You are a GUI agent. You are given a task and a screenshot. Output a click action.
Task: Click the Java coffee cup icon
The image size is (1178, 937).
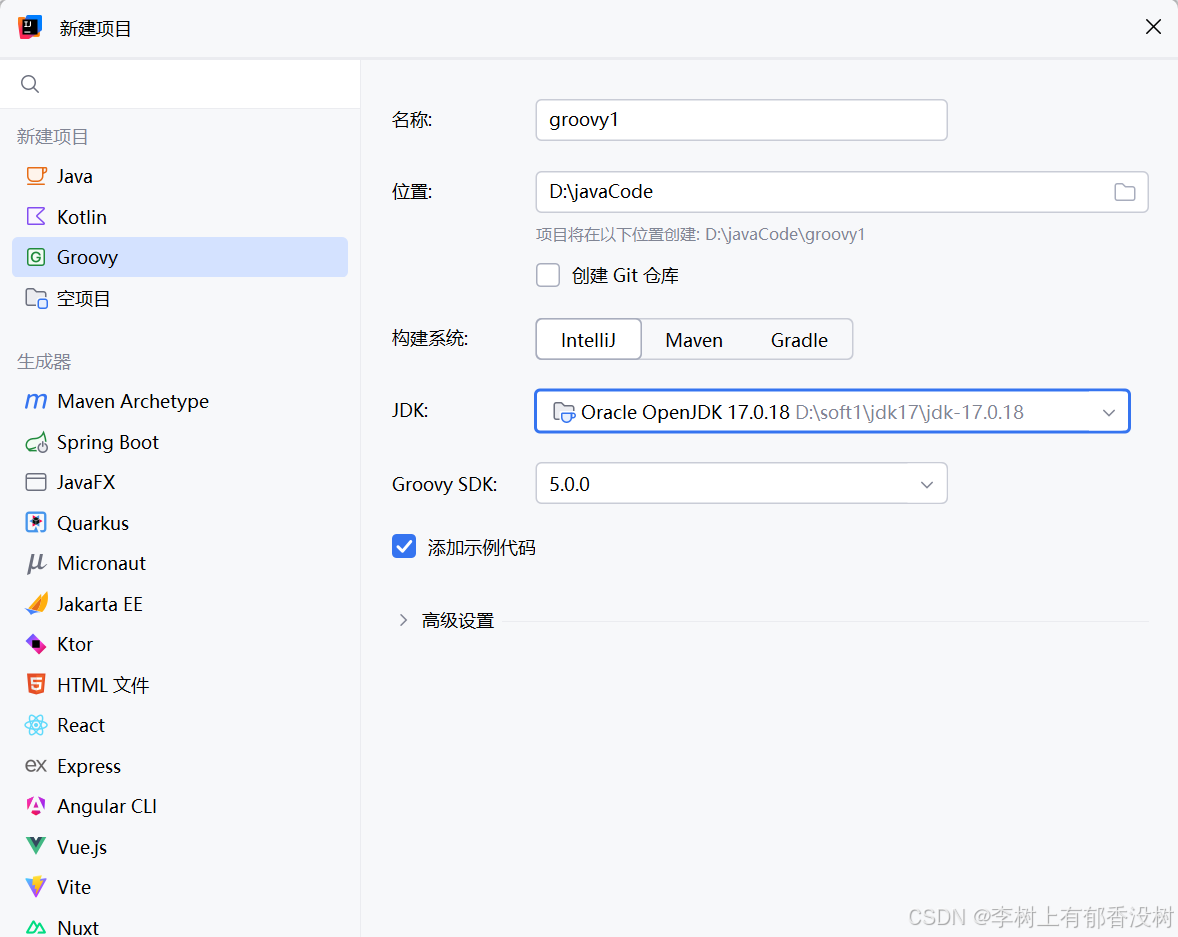36,176
